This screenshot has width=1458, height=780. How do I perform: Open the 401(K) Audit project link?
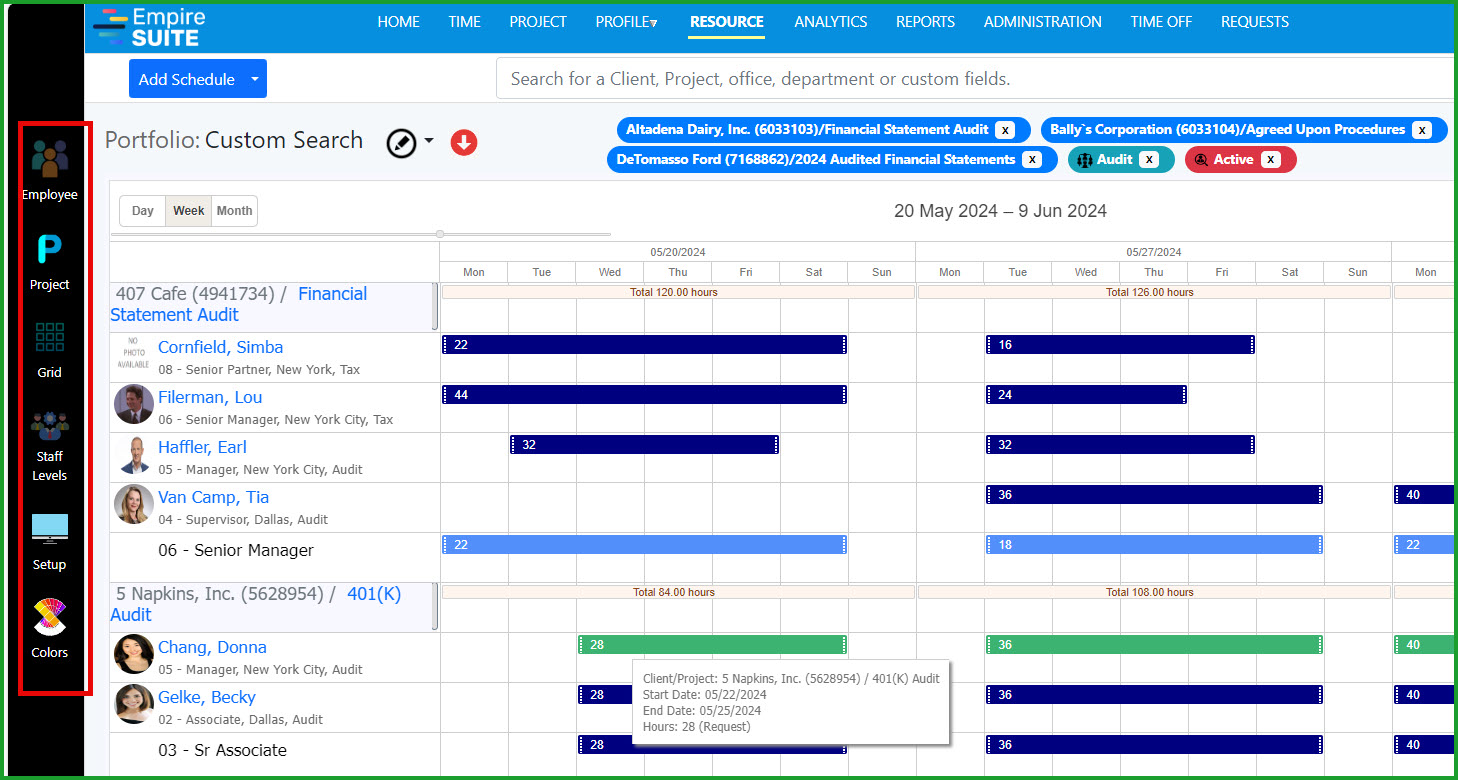[x=255, y=604]
